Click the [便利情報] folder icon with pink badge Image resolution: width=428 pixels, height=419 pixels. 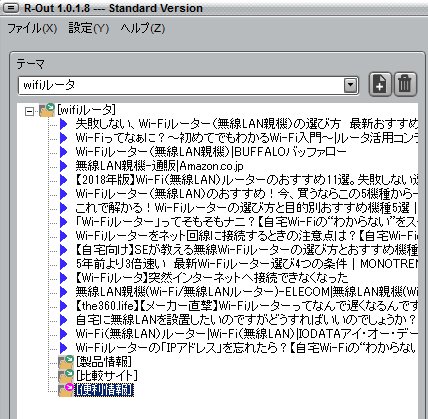pyautogui.click(x=66, y=390)
